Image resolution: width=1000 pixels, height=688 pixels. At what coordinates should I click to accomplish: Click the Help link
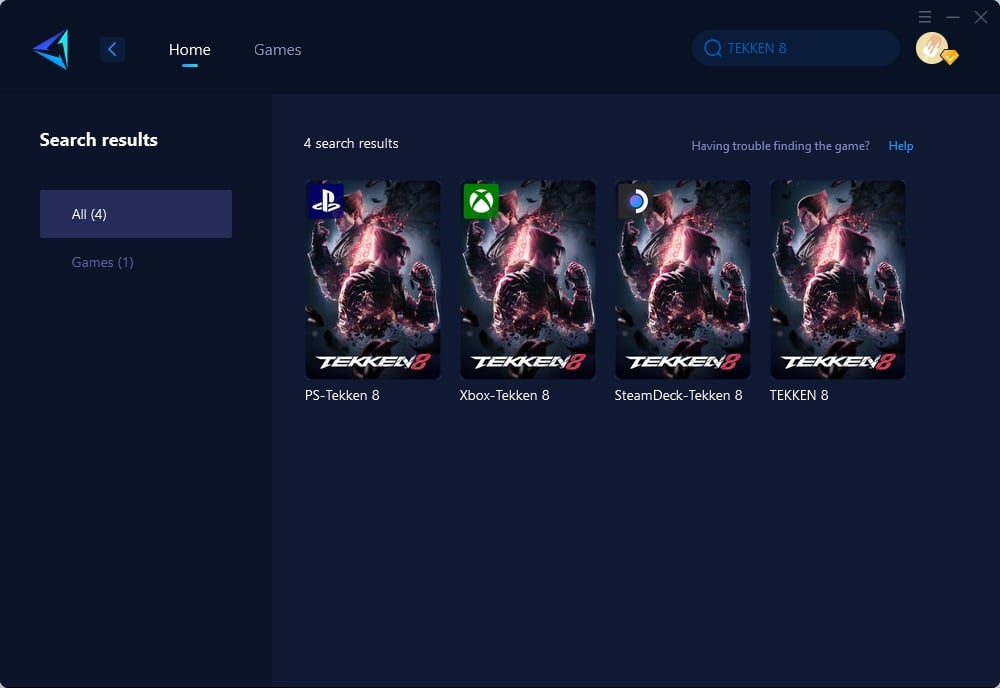click(x=901, y=146)
